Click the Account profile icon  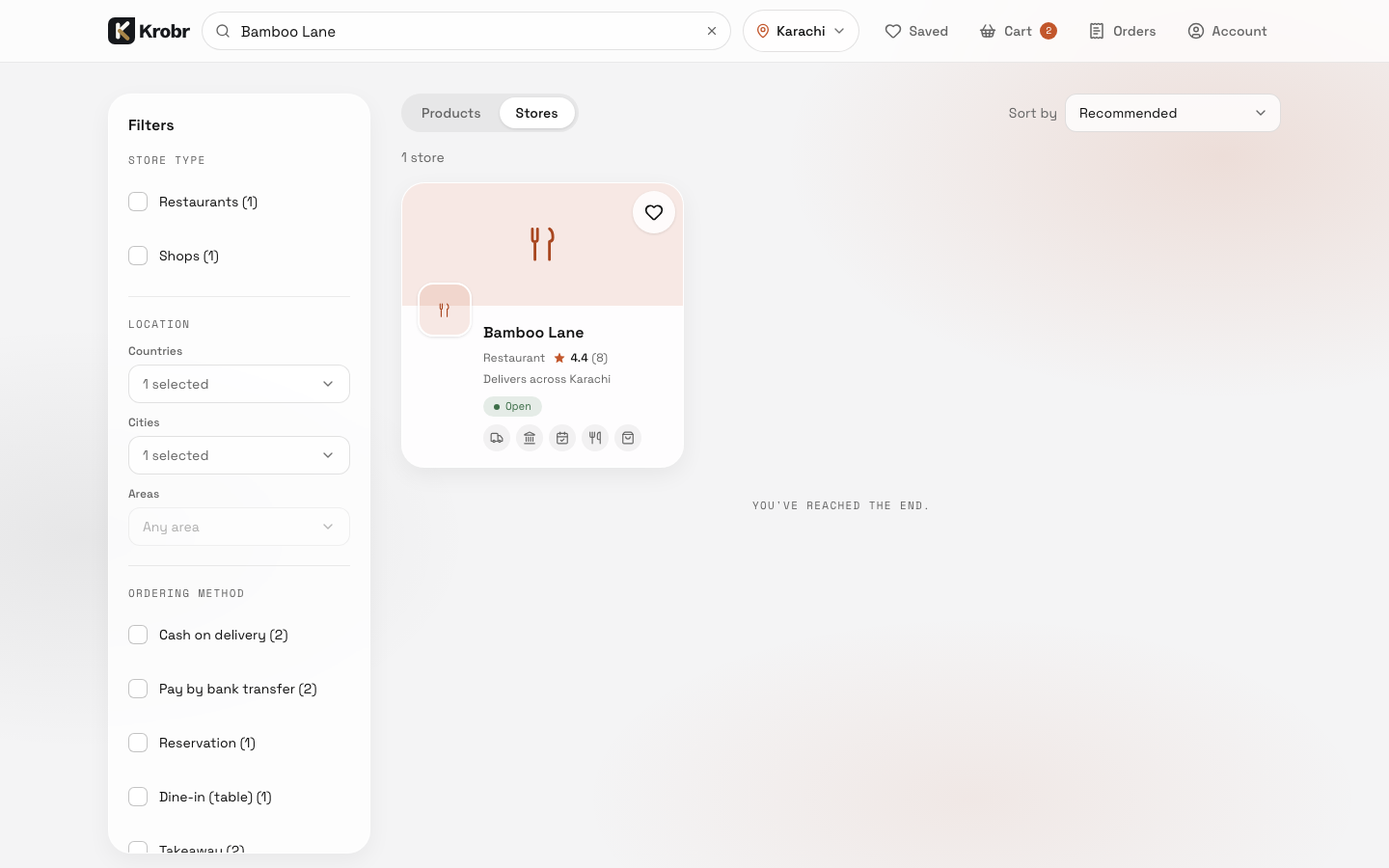1196,31
